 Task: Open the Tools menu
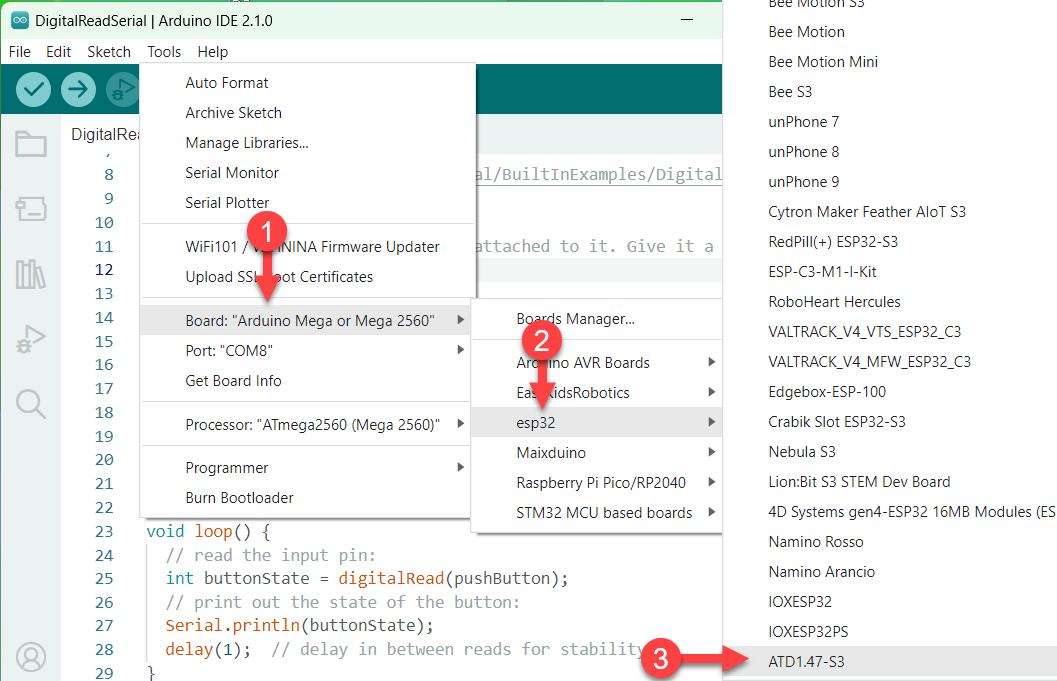tap(164, 52)
